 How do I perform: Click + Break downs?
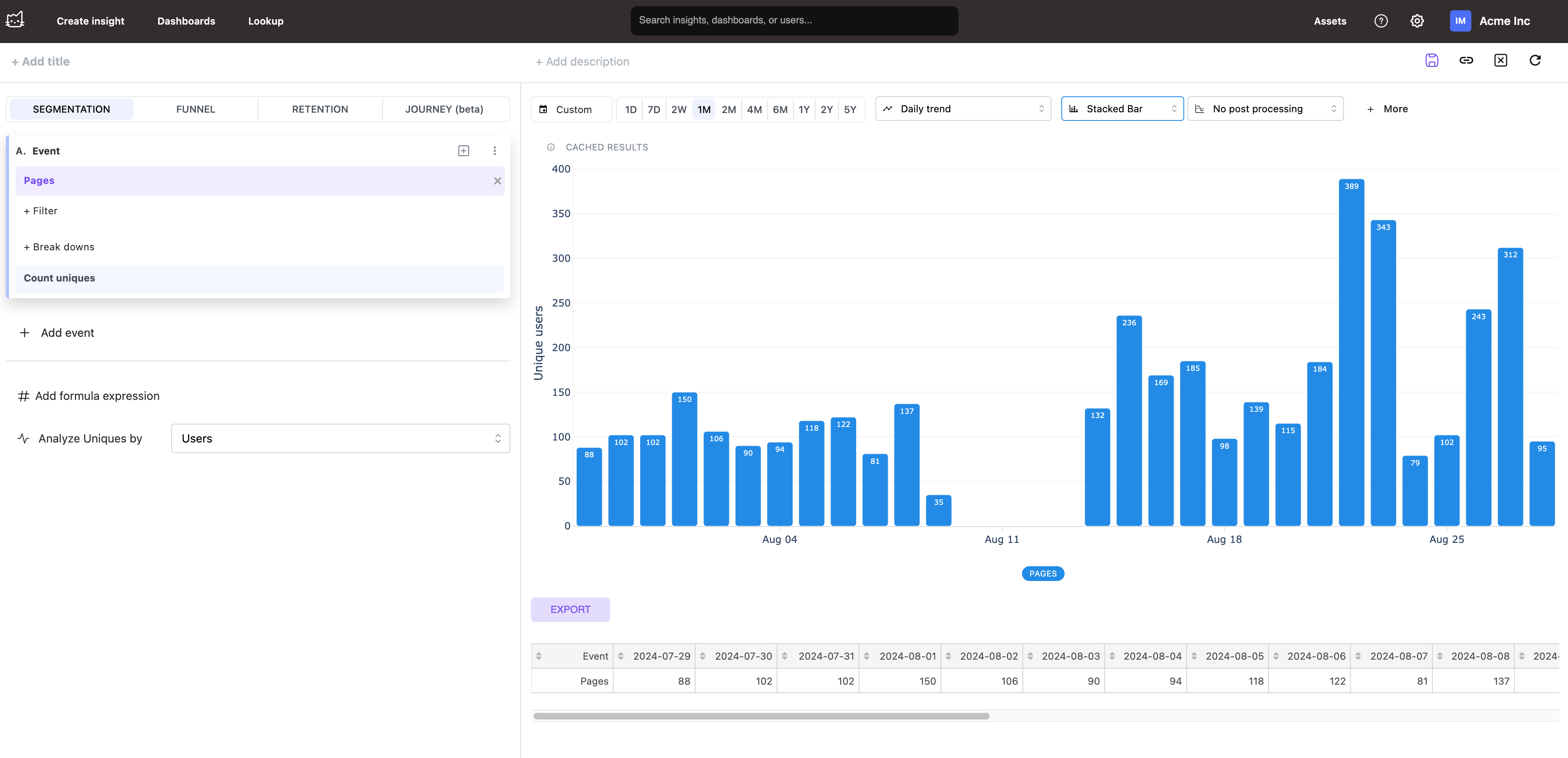[59, 247]
